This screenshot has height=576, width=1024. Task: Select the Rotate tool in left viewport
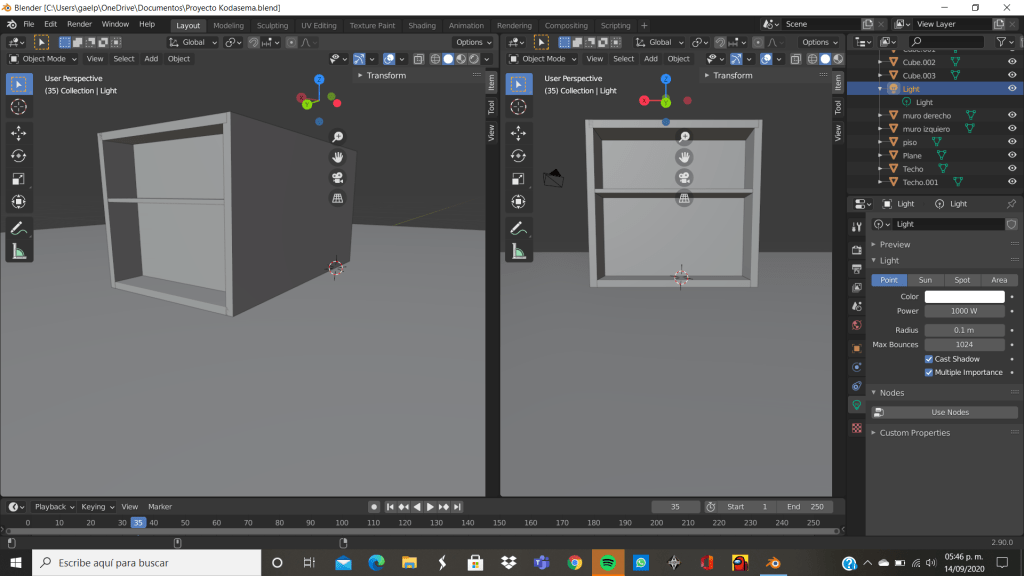pyautogui.click(x=19, y=155)
